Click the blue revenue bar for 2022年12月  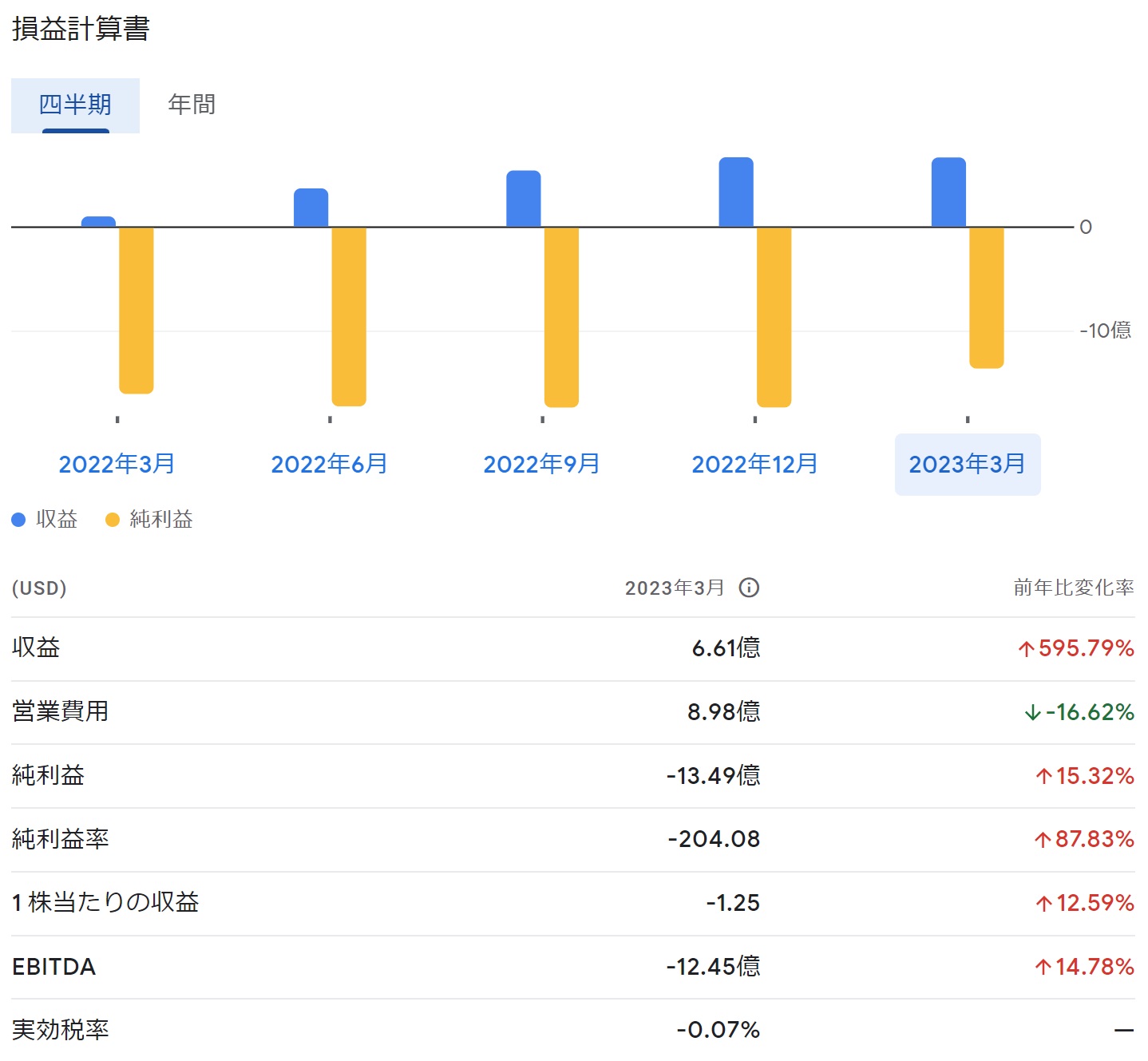coord(735,192)
